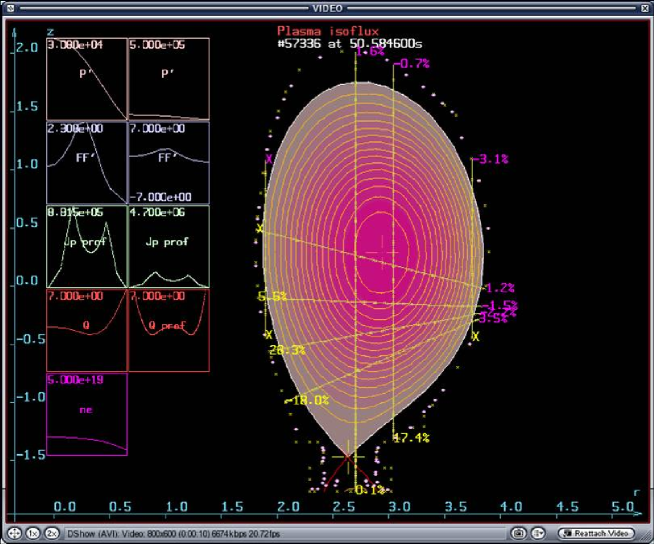Click the left FF' profile plot
The width and height of the screenshot is (654, 545).
click(87, 163)
